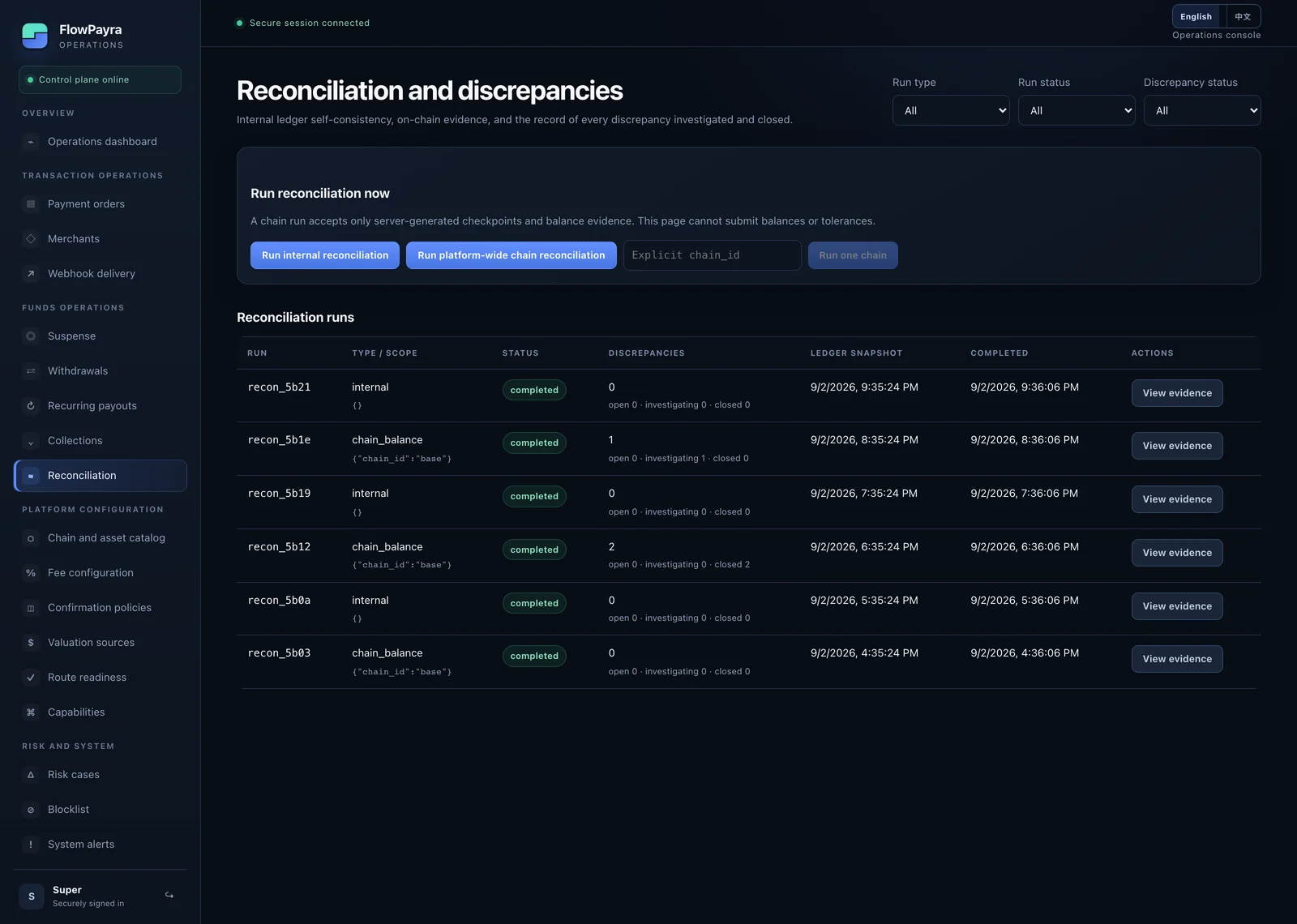Click the Operations dashboard sidebar icon
This screenshot has width=1297, height=924.
(31, 142)
